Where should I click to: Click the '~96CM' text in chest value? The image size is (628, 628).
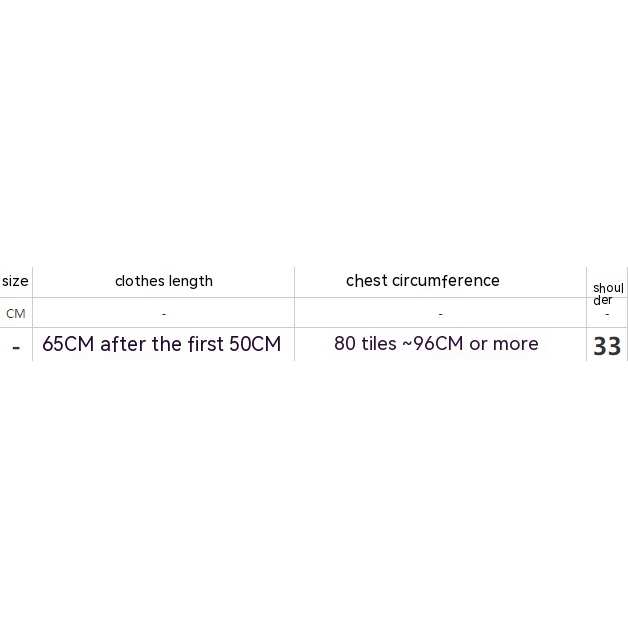point(432,344)
